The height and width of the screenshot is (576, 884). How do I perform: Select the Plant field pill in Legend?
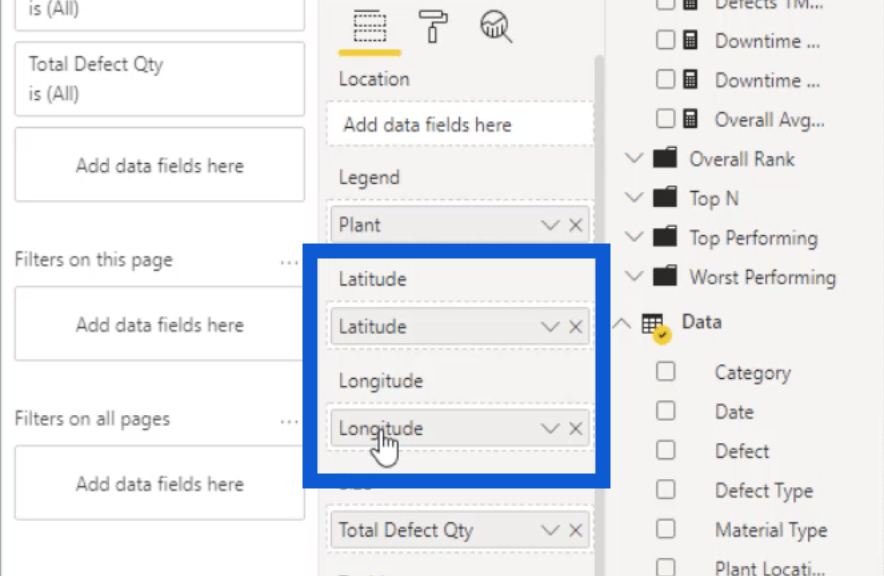[460, 225]
